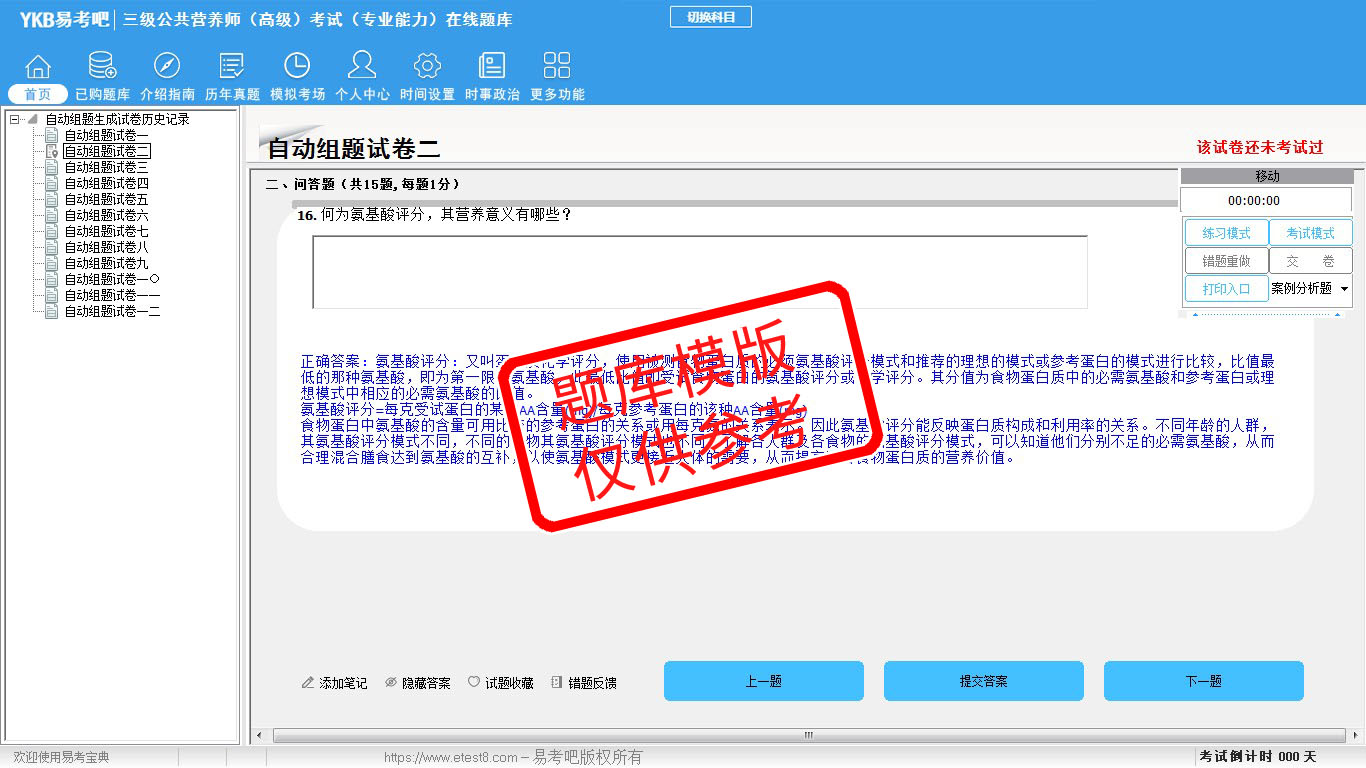Screen dimensions: 1366x768
Task: Click the 首页 home icon
Action: [38, 67]
